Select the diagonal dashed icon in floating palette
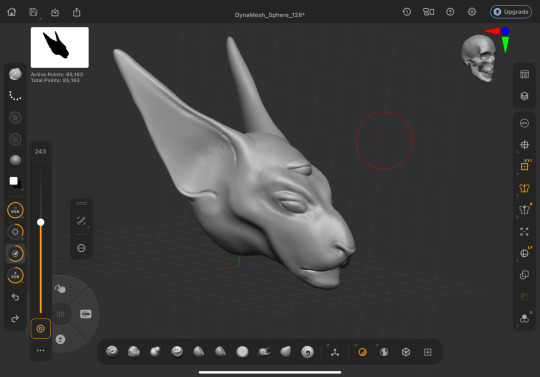This screenshot has height=377, width=540. [81, 221]
